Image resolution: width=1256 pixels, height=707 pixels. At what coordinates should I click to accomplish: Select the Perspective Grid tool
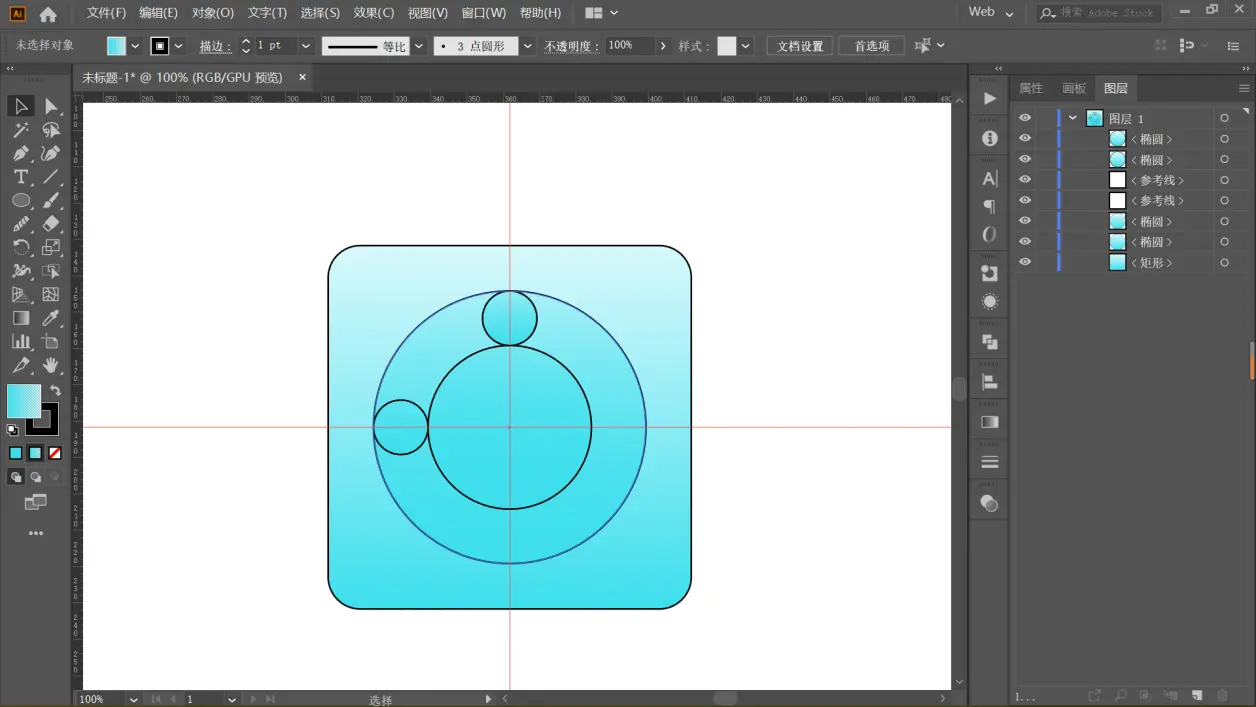point(21,295)
